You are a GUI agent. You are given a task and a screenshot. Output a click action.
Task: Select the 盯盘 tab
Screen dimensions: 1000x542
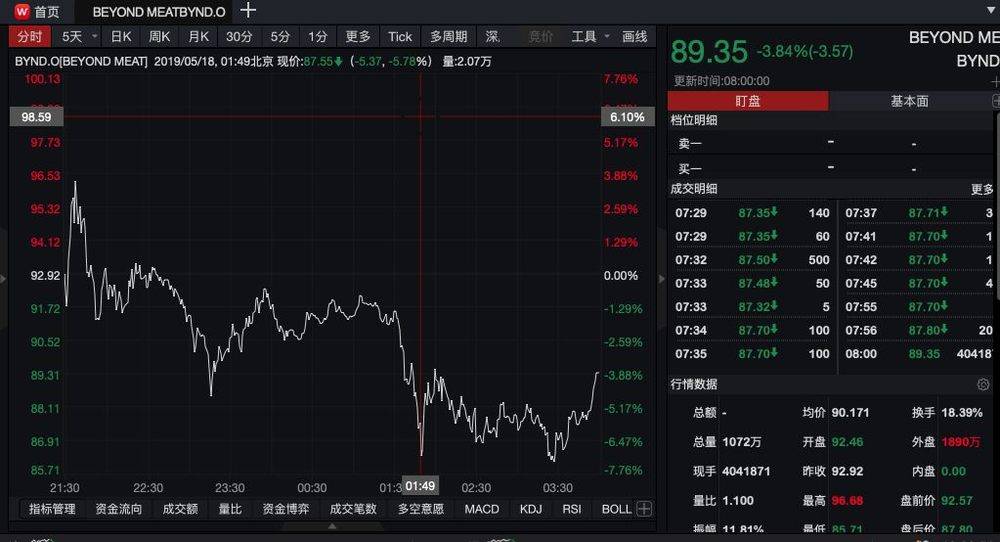(x=748, y=101)
